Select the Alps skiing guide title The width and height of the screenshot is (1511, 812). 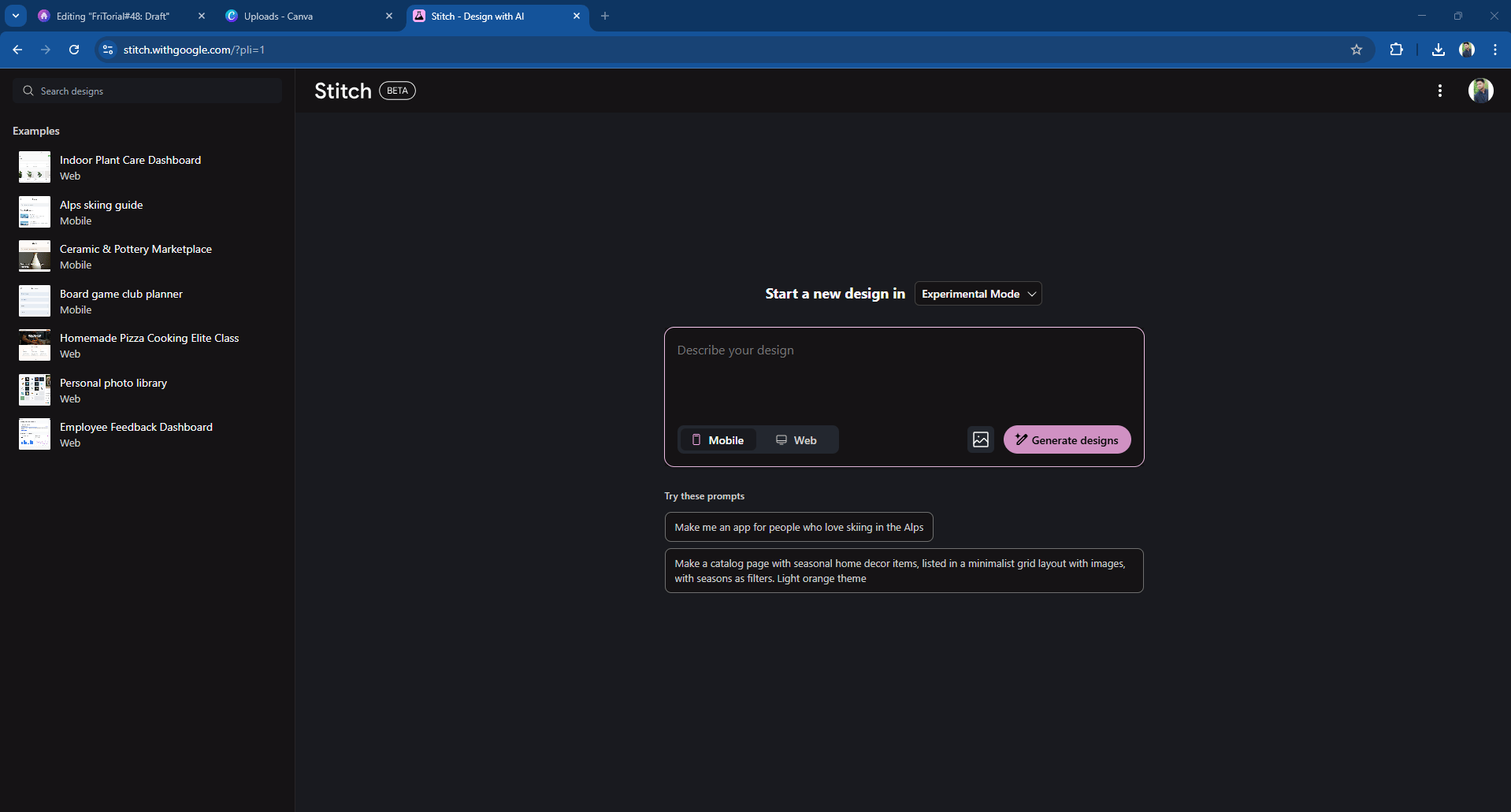point(101,205)
